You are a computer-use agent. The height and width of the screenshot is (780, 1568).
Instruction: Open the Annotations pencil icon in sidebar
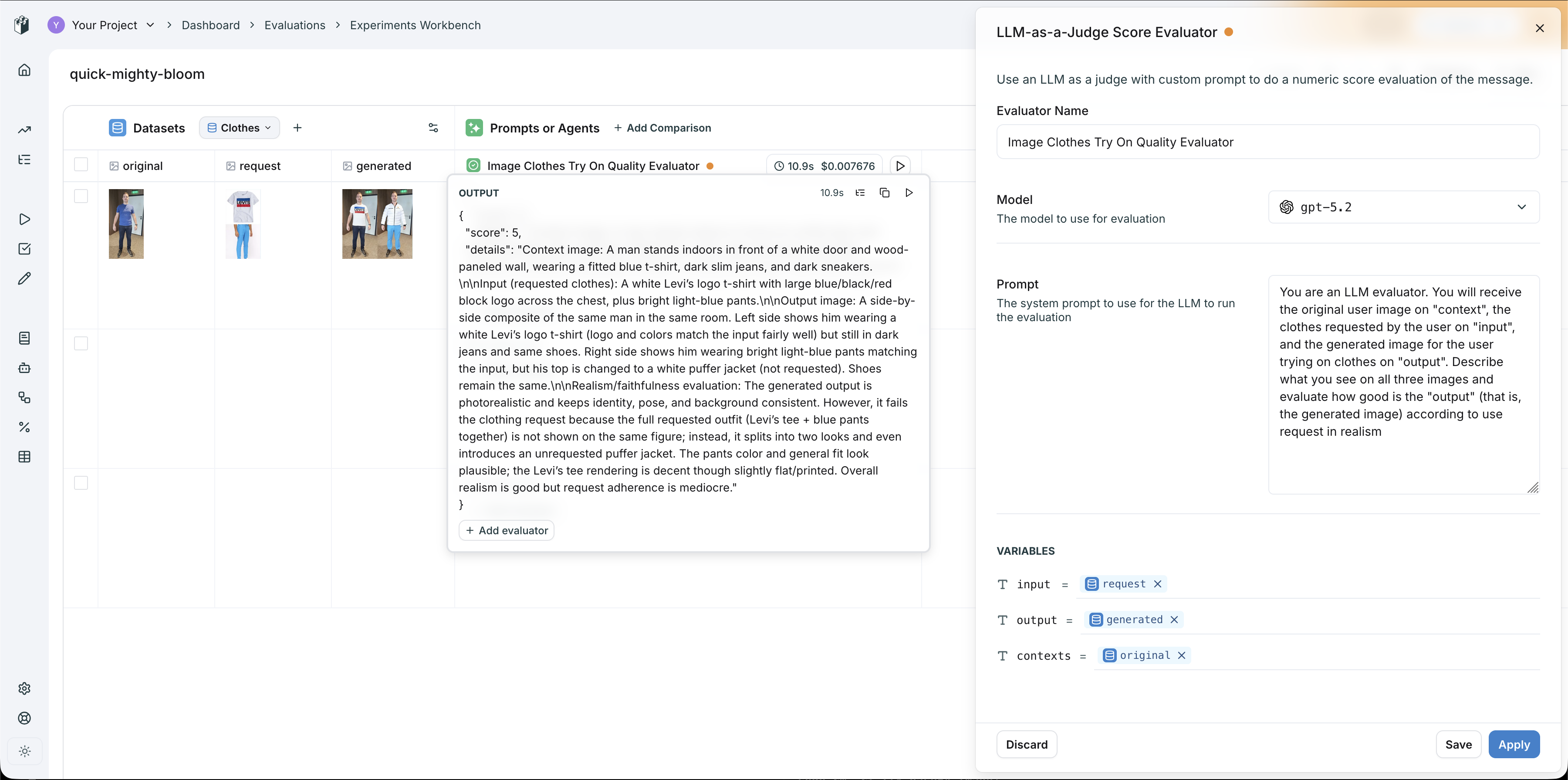click(24, 278)
